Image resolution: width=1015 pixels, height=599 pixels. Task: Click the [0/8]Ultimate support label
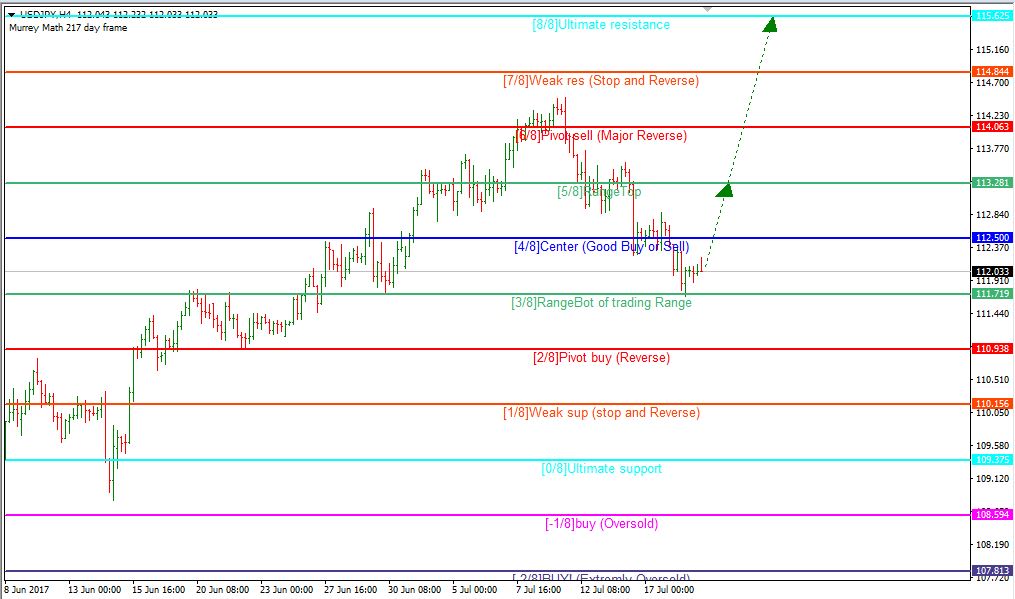click(x=601, y=469)
